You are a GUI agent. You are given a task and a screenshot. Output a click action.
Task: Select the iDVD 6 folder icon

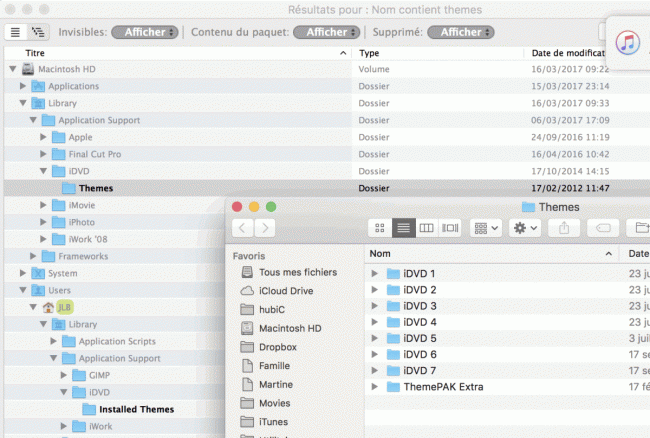393,354
